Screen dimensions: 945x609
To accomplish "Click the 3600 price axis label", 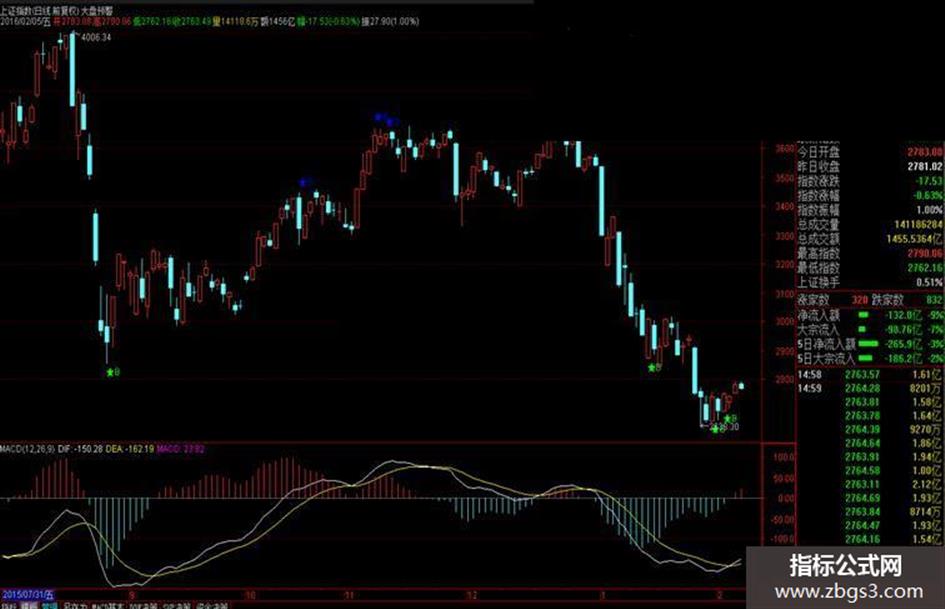I will [x=785, y=149].
